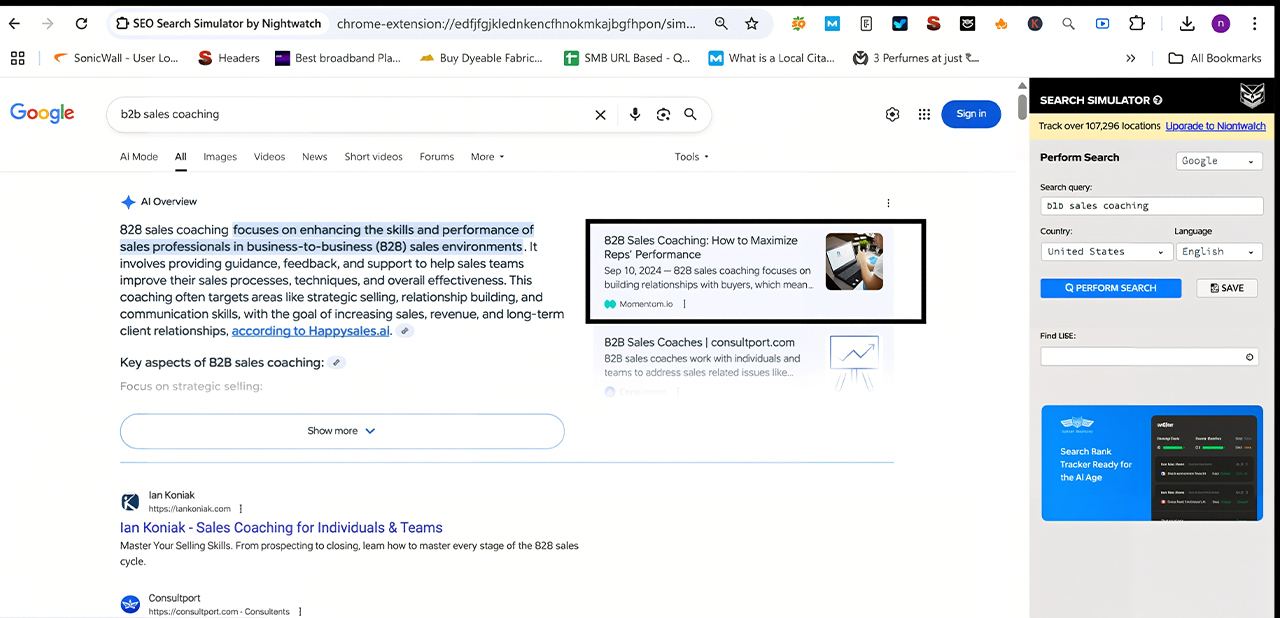
Task: Open the search engine Google dropdown
Action: pos(1218,161)
